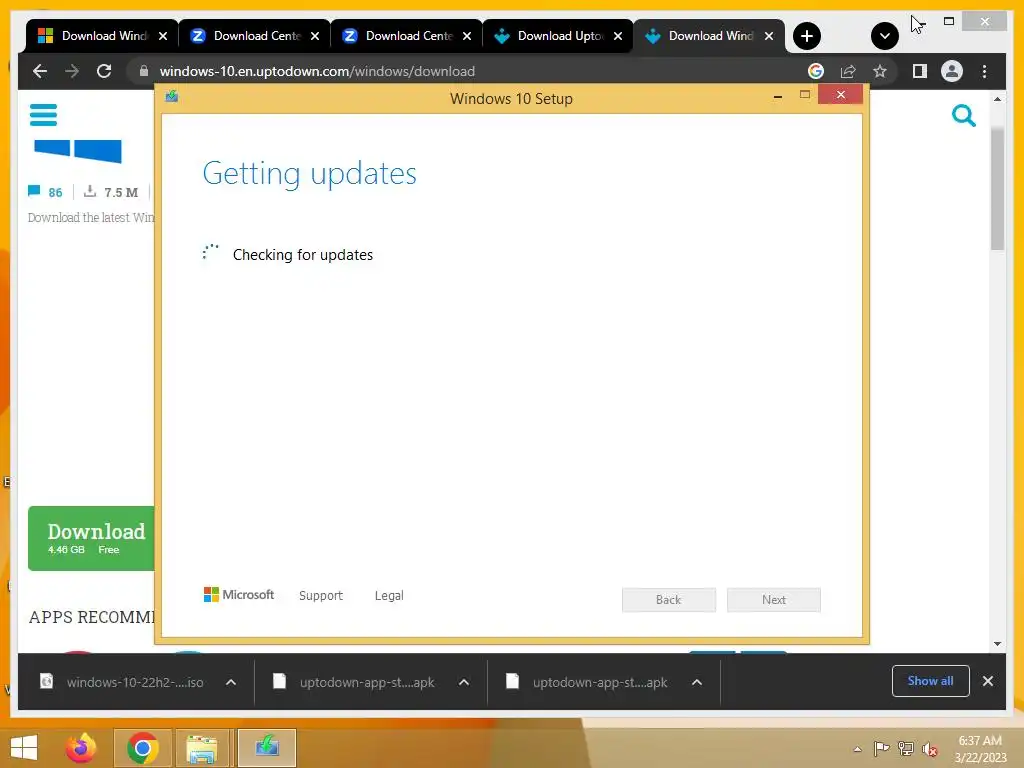Close the Windows 10 Setup window
Screen dimensions: 1024x768
840,95
